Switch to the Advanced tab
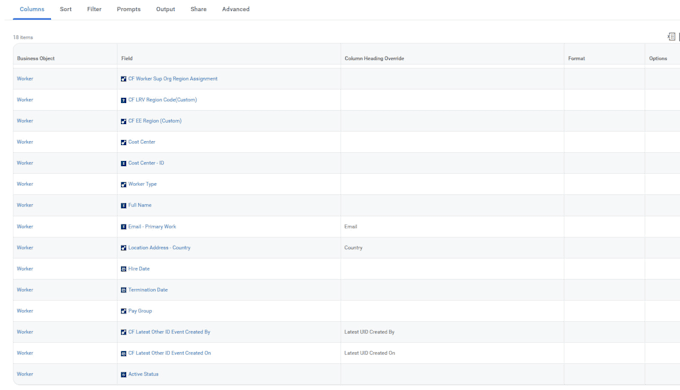The image size is (680, 390). pyautogui.click(x=235, y=9)
